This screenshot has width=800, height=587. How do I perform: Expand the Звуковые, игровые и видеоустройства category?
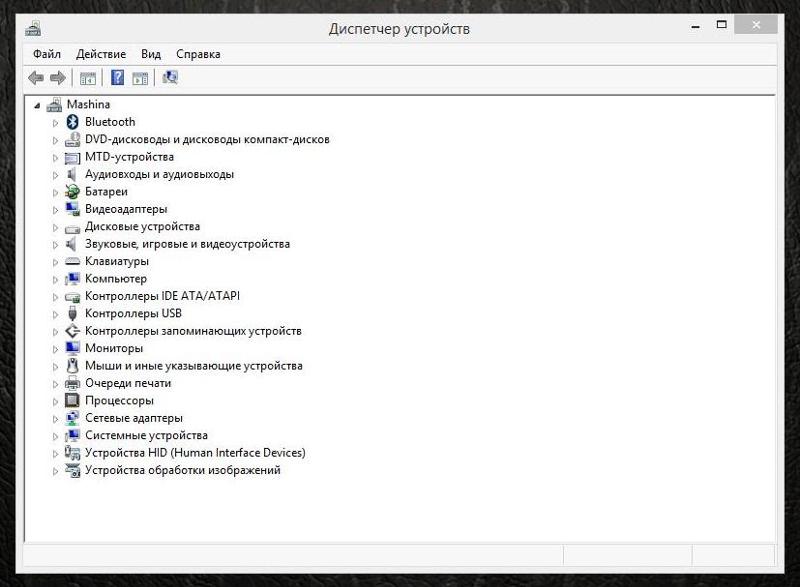[55, 245]
